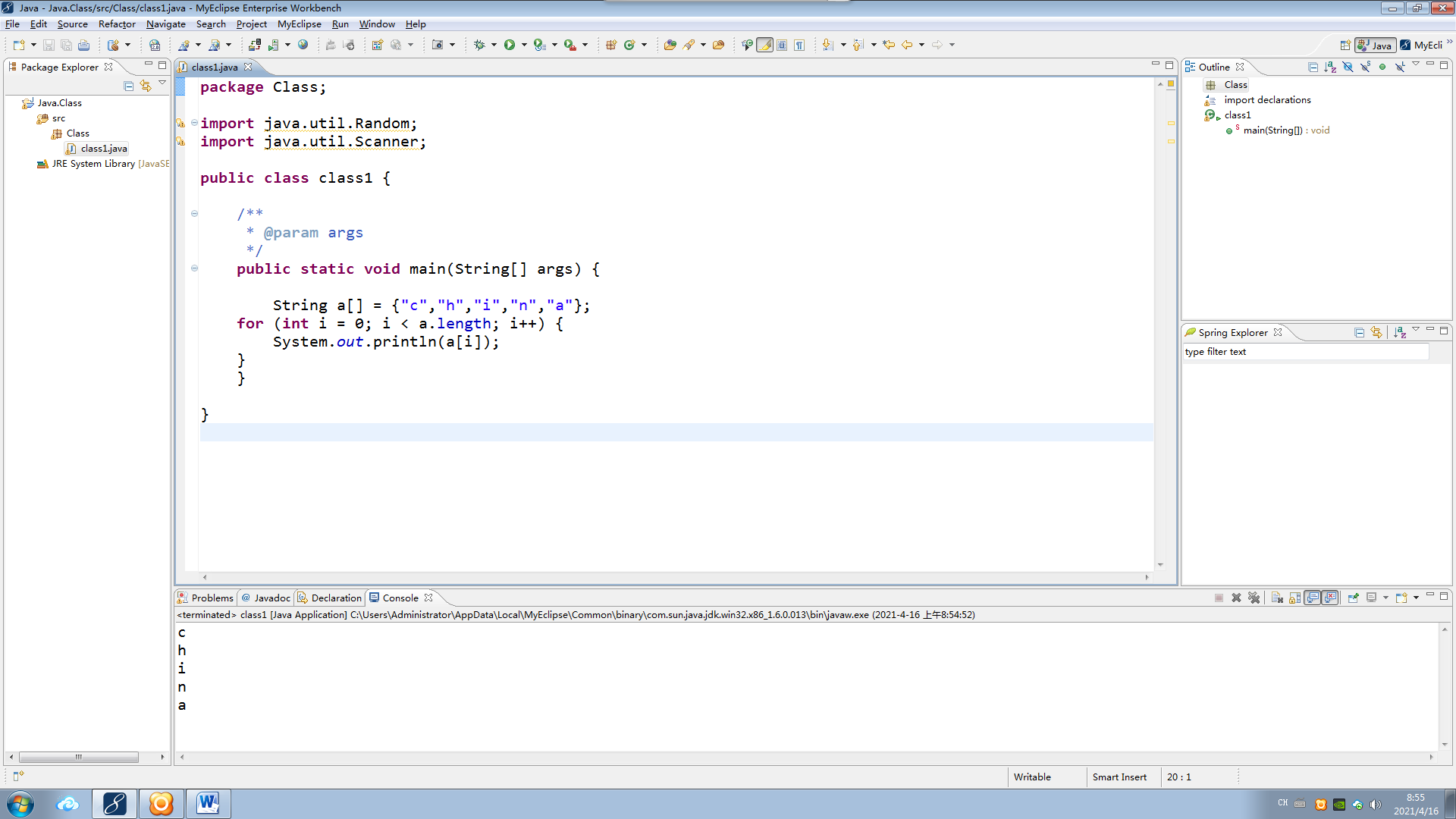This screenshot has width=1456, height=819.
Task: Open the Refactor menu
Action: point(117,24)
